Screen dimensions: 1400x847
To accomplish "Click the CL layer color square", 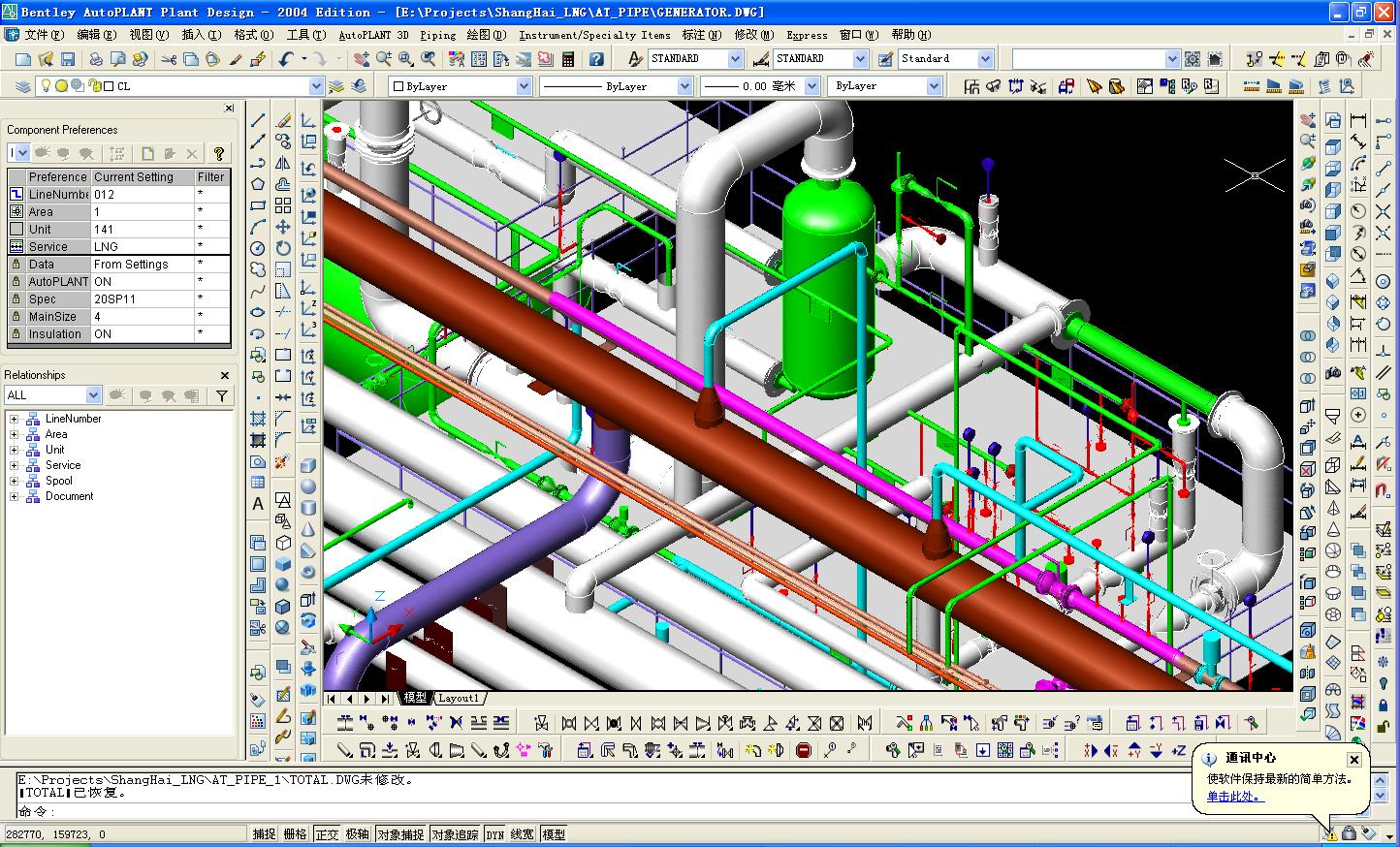I will pos(109,86).
